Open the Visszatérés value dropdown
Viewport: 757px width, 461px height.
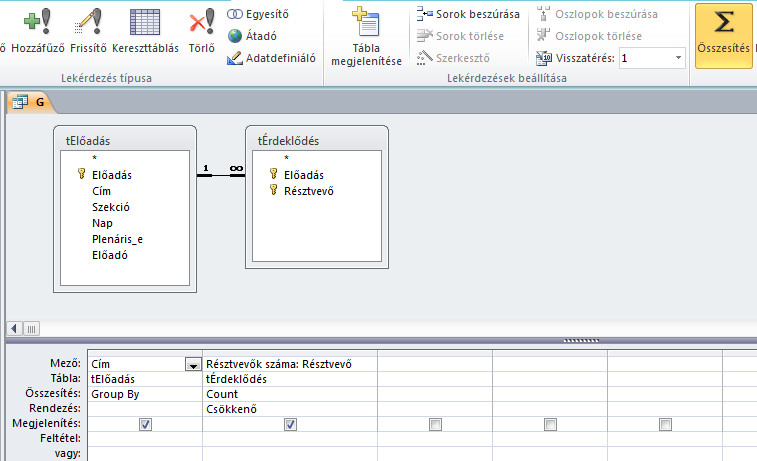point(679,59)
